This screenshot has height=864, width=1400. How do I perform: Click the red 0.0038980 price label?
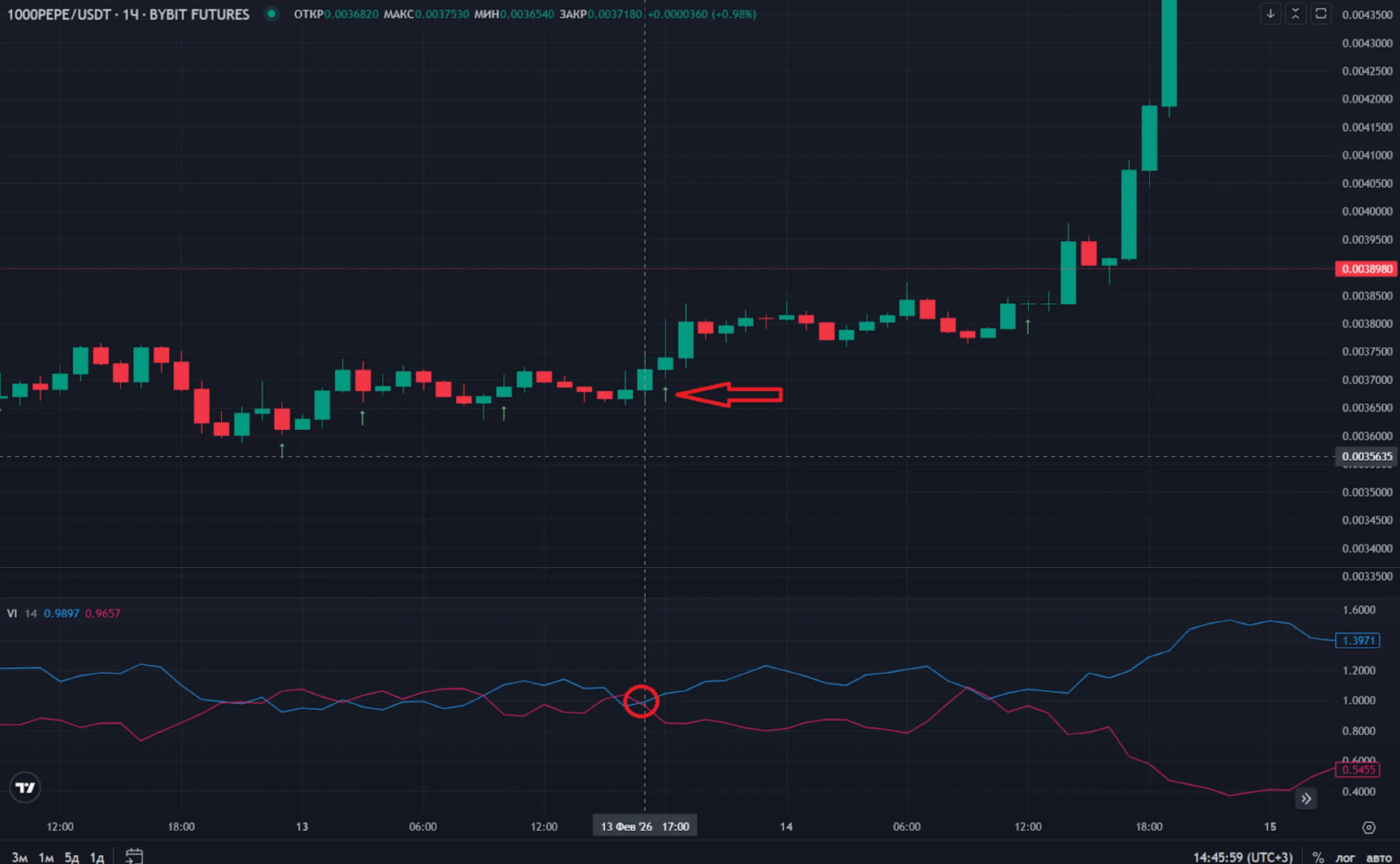click(x=1366, y=269)
